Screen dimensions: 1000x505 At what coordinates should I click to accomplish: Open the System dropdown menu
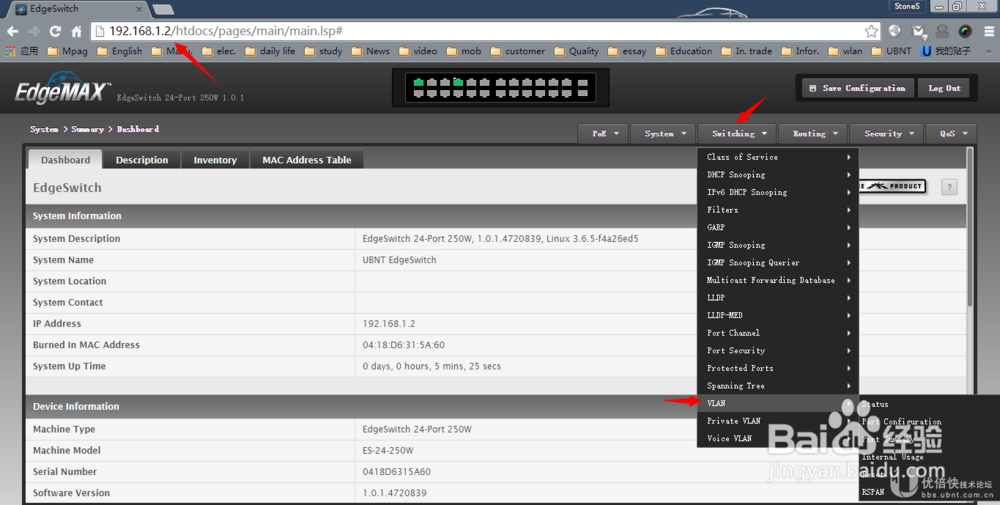pos(663,133)
